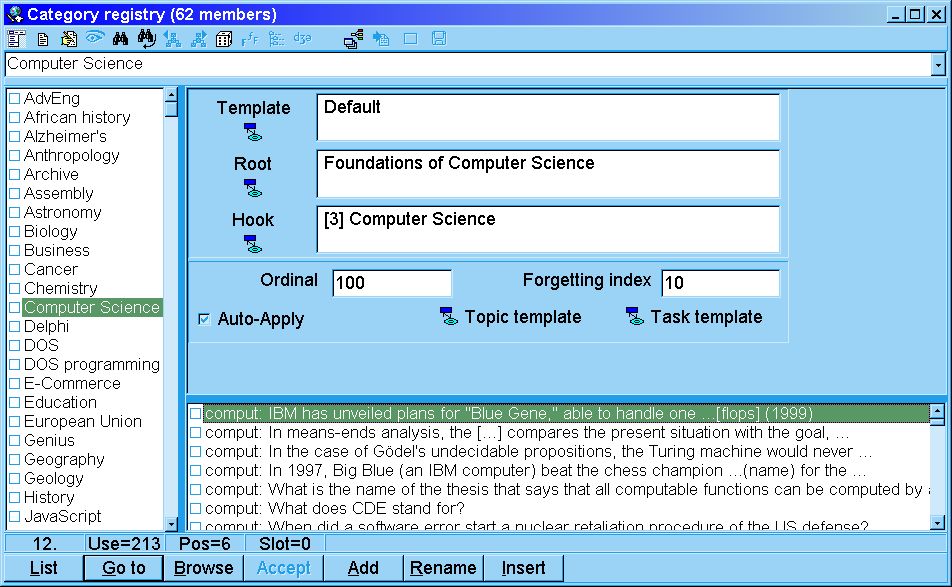Toggle the Auto-Apply checkbox
This screenshot has width=952, height=587.
[205, 319]
